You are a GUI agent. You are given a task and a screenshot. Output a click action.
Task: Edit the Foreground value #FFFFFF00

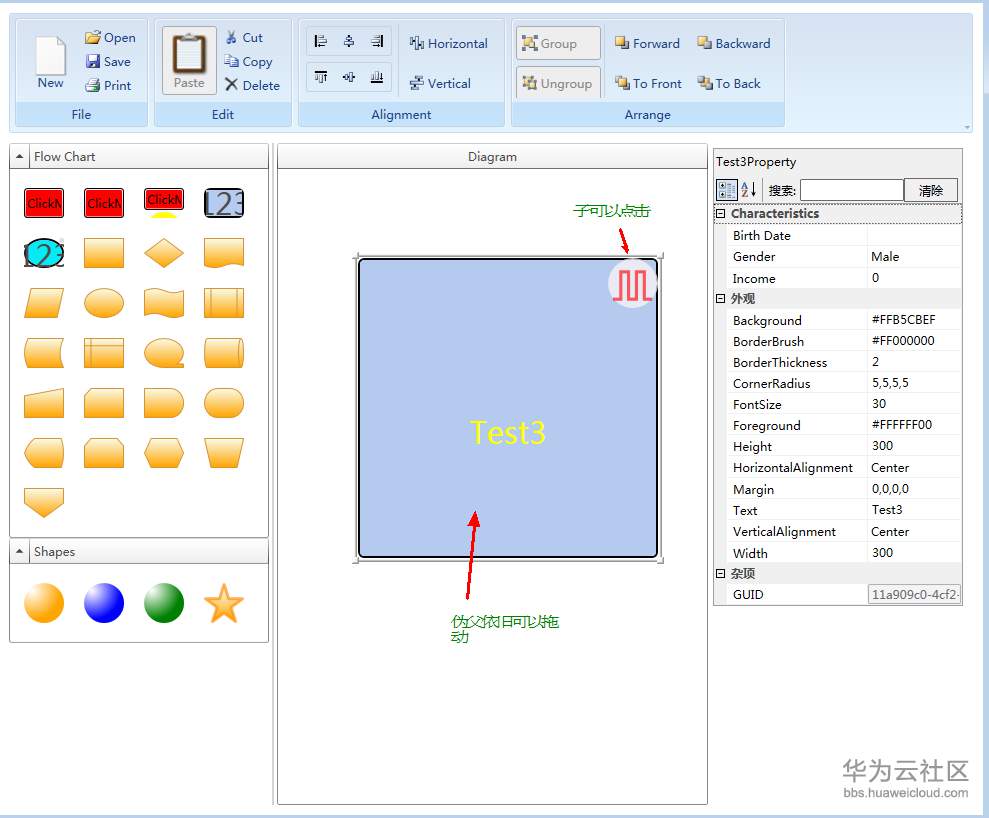coord(914,425)
